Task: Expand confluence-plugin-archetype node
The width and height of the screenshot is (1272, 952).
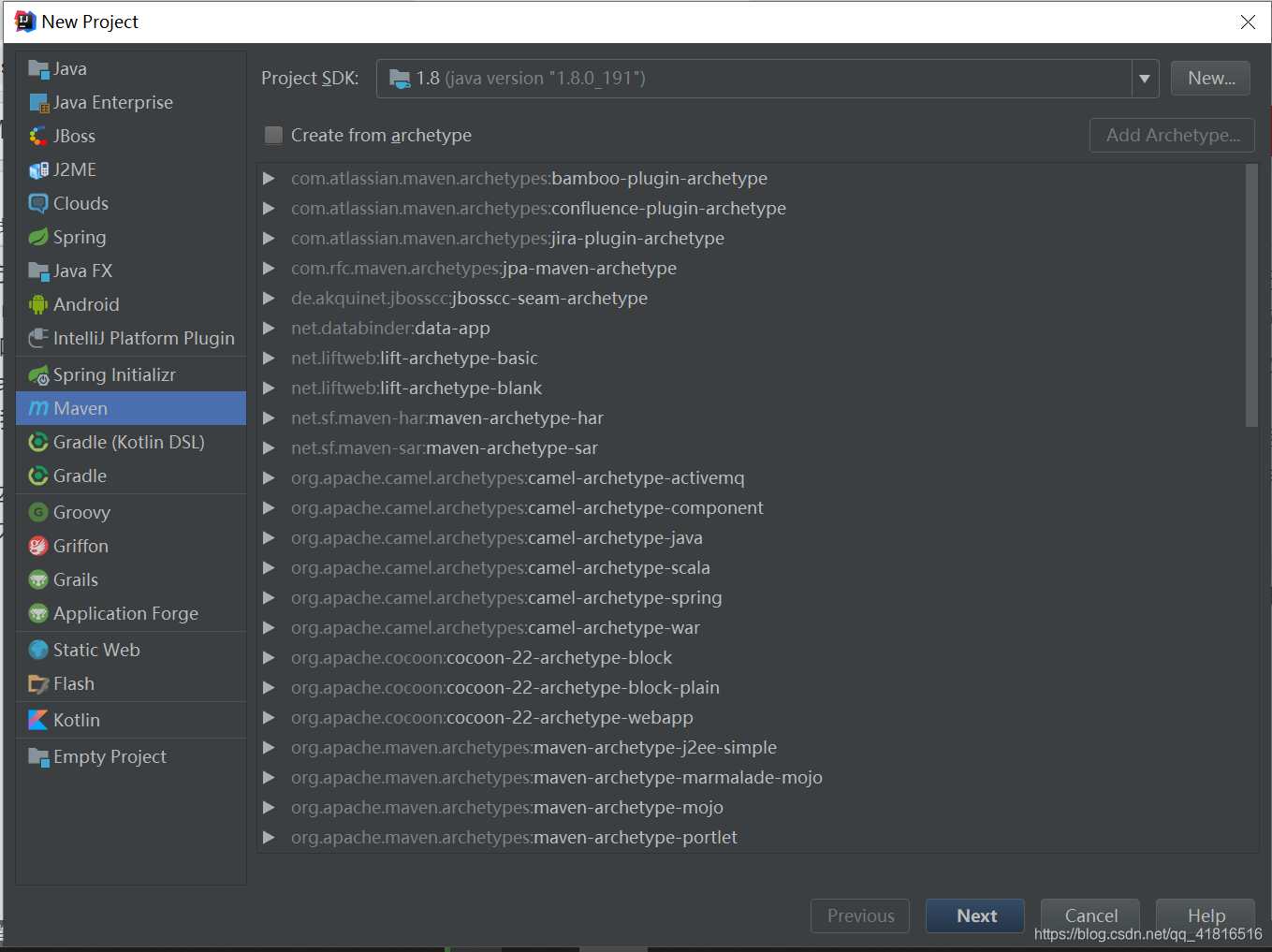Action: [x=269, y=208]
